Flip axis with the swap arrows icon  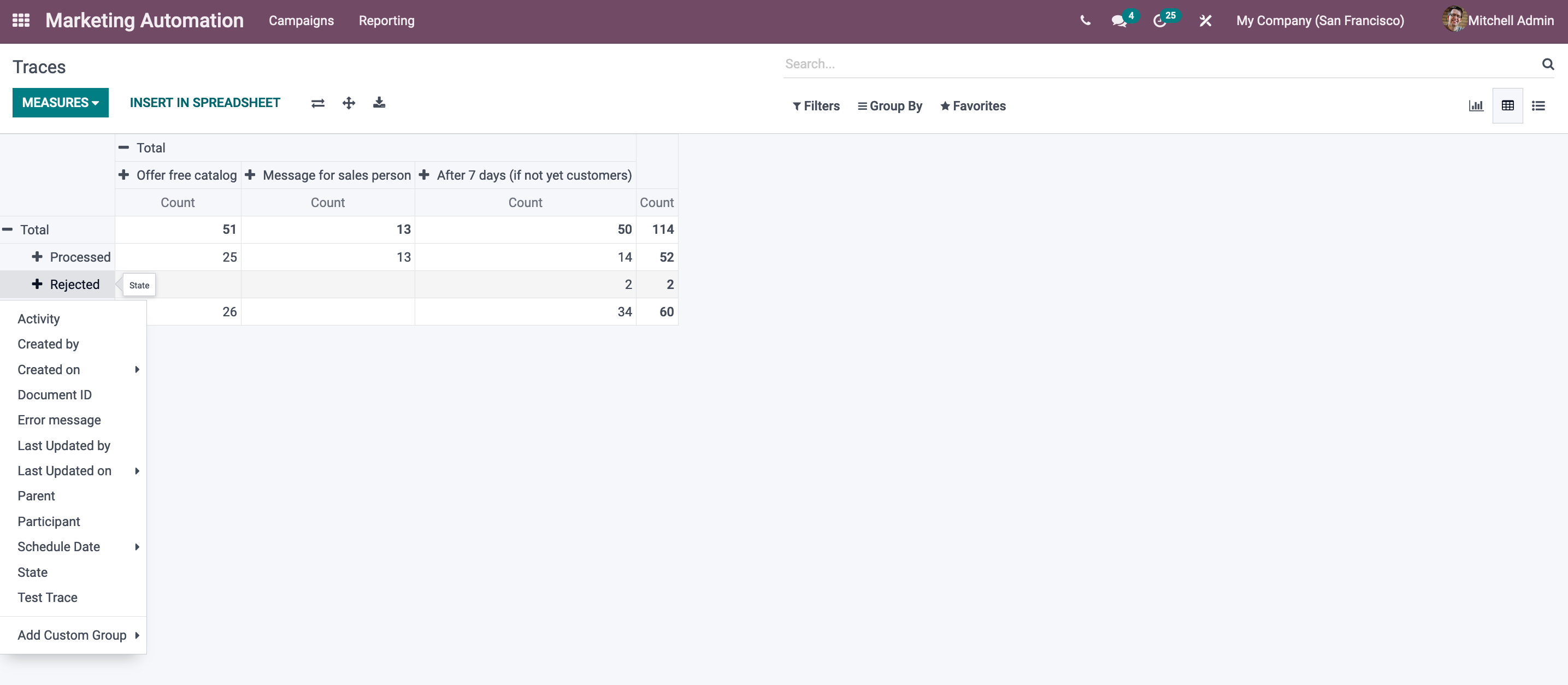(x=318, y=103)
